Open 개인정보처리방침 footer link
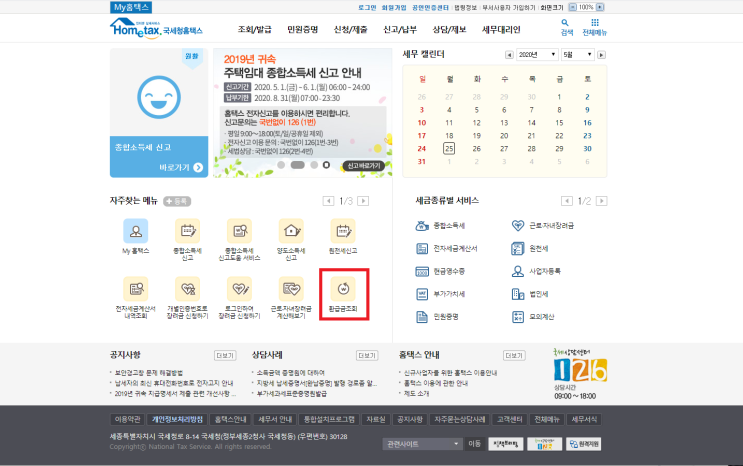 [x=177, y=420]
